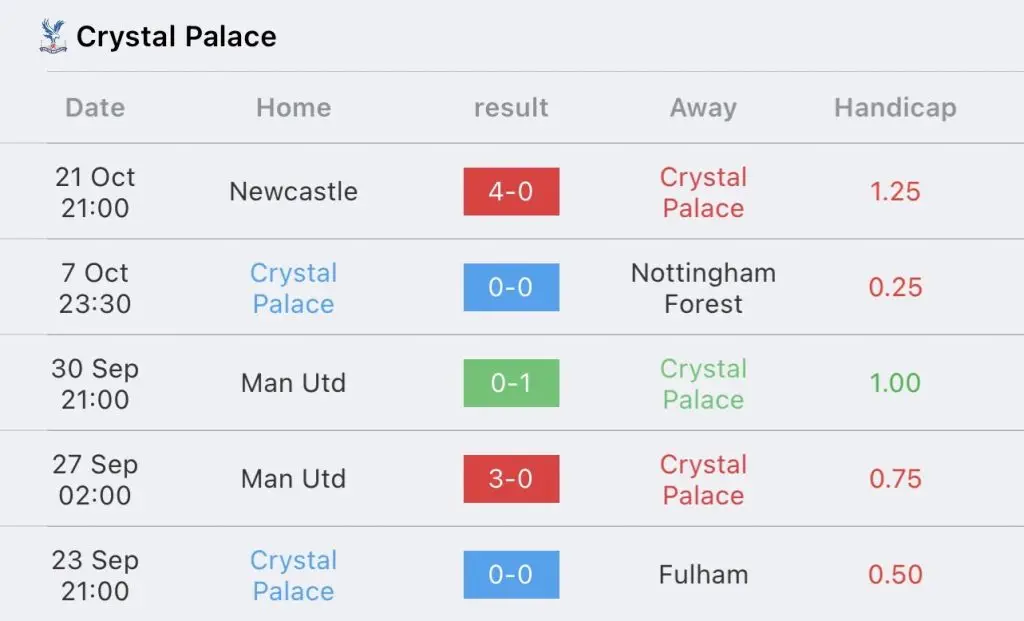Viewport: 1024px width, 621px height.
Task: Open the 0-0 result versus Fulham
Action: click(x=511, y=575)
